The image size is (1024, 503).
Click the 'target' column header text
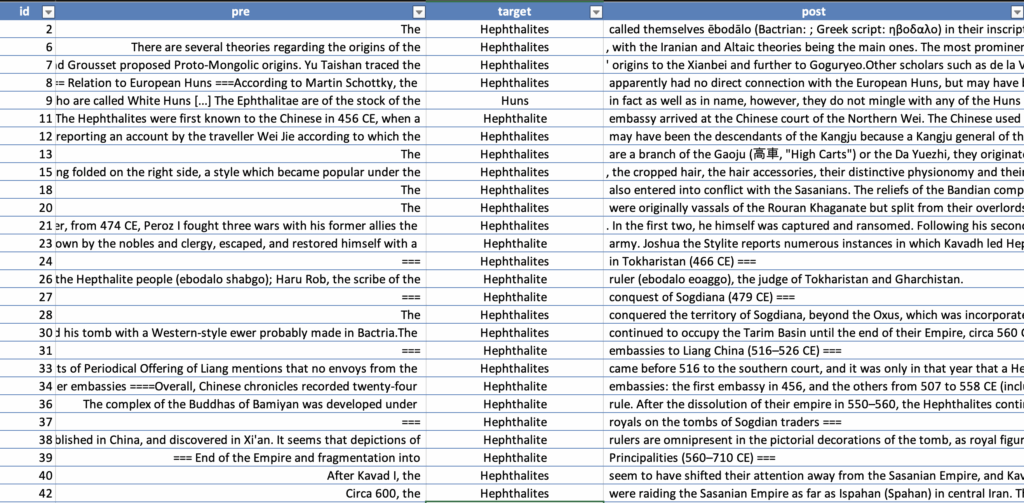click(514, 12)
